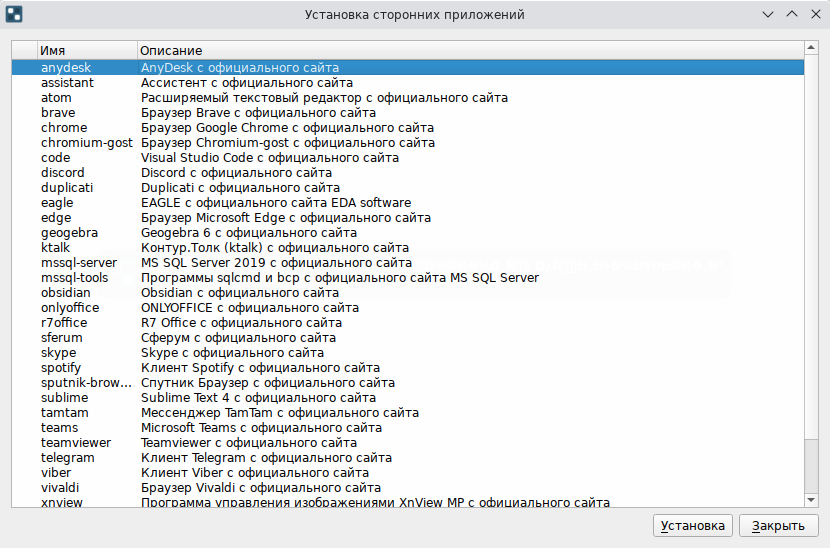Click the description 'Sublime Text 4 с официального сайта'
Screen dimensions: 830x548
click(x=258, y=398)
